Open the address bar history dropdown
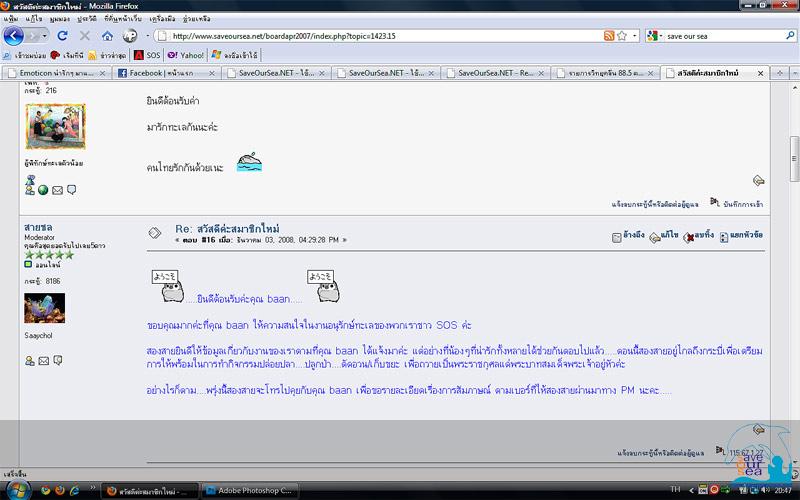 634,36
